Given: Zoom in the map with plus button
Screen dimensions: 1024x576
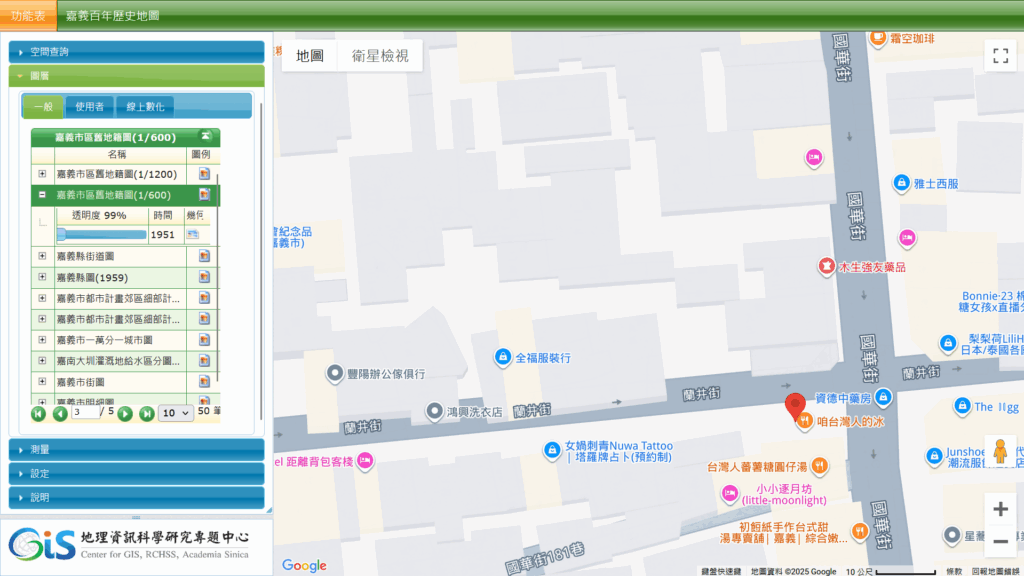Looking at the screenshot, I should (x=1000, y=509).
